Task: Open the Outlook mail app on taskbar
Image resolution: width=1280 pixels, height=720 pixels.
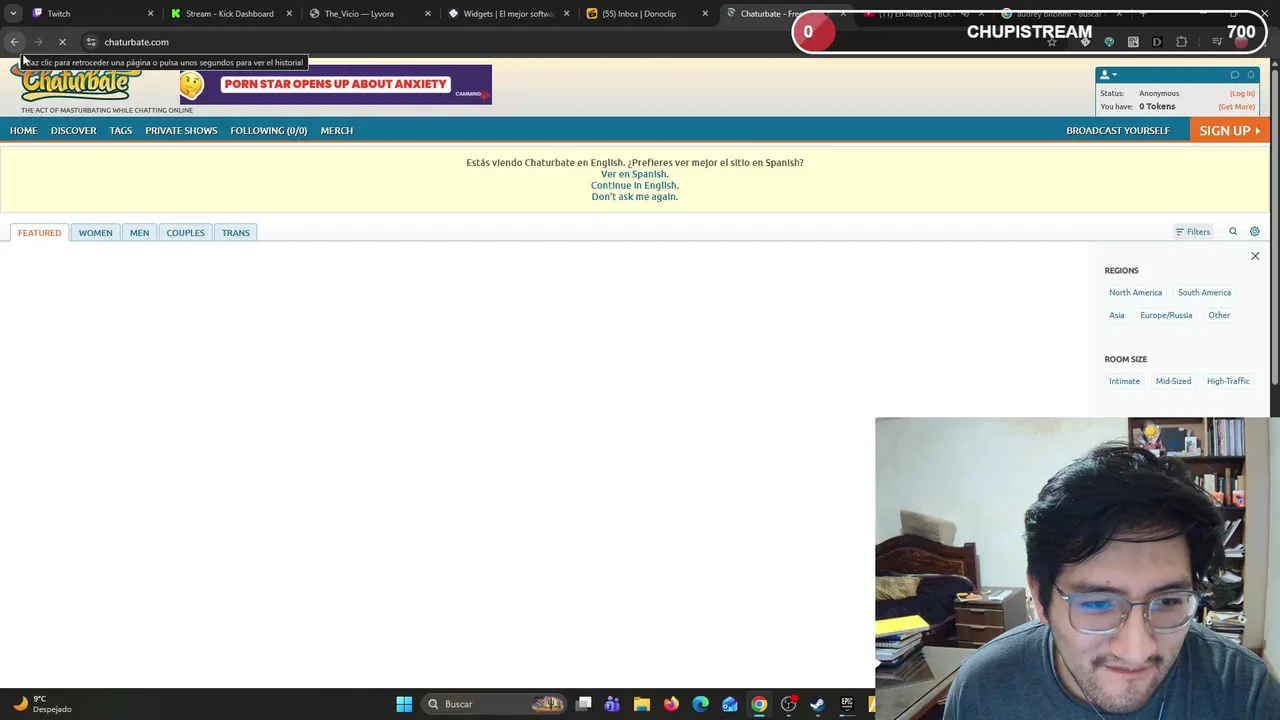Action: (730, 704)
